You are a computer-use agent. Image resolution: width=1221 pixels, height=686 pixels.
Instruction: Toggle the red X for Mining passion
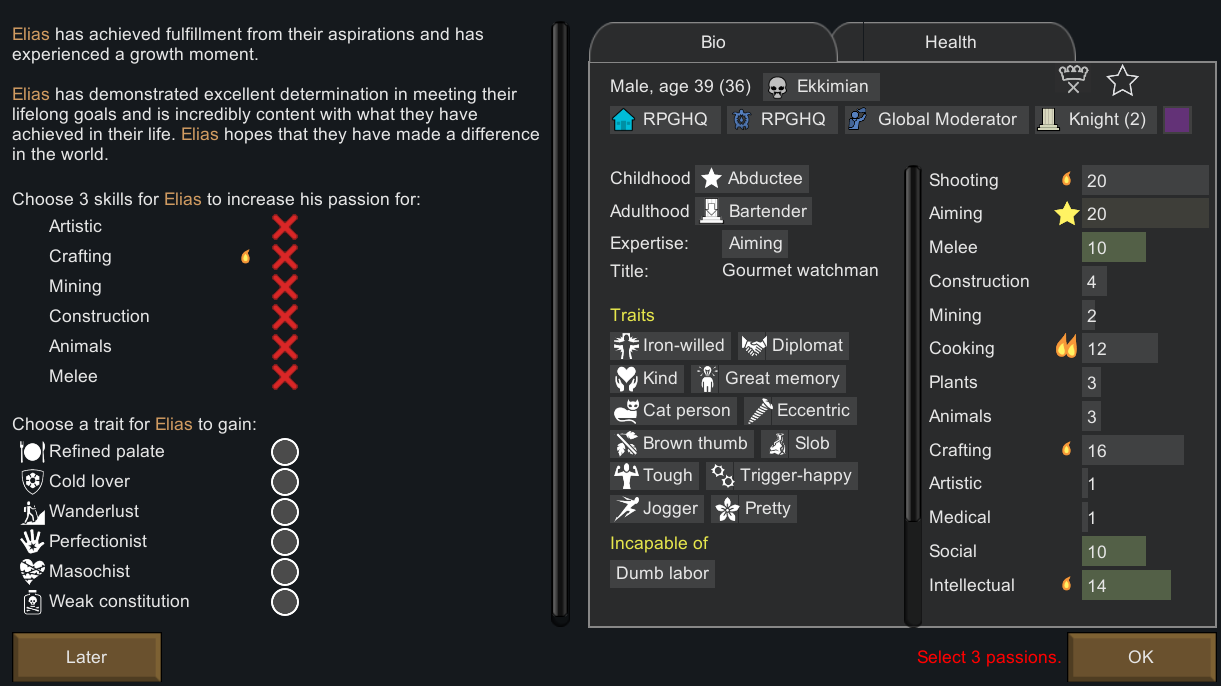point(285,287)
